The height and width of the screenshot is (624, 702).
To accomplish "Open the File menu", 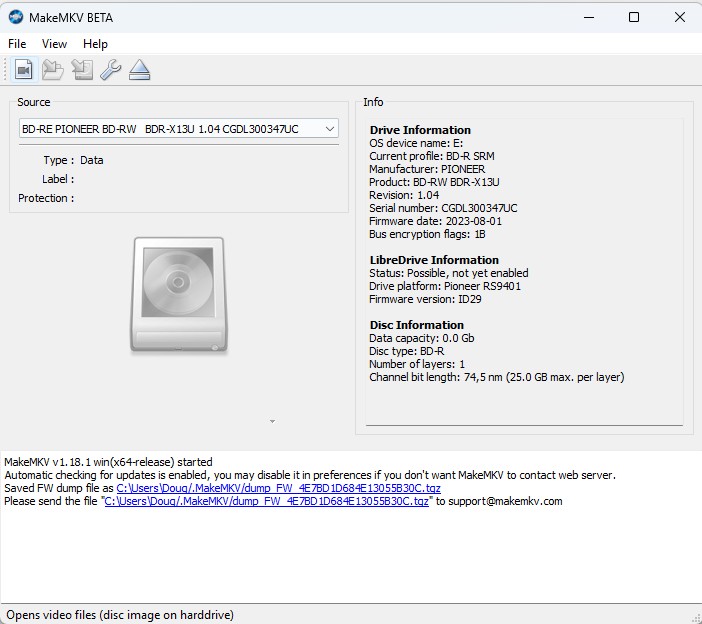I will click(x=17, y=44).
